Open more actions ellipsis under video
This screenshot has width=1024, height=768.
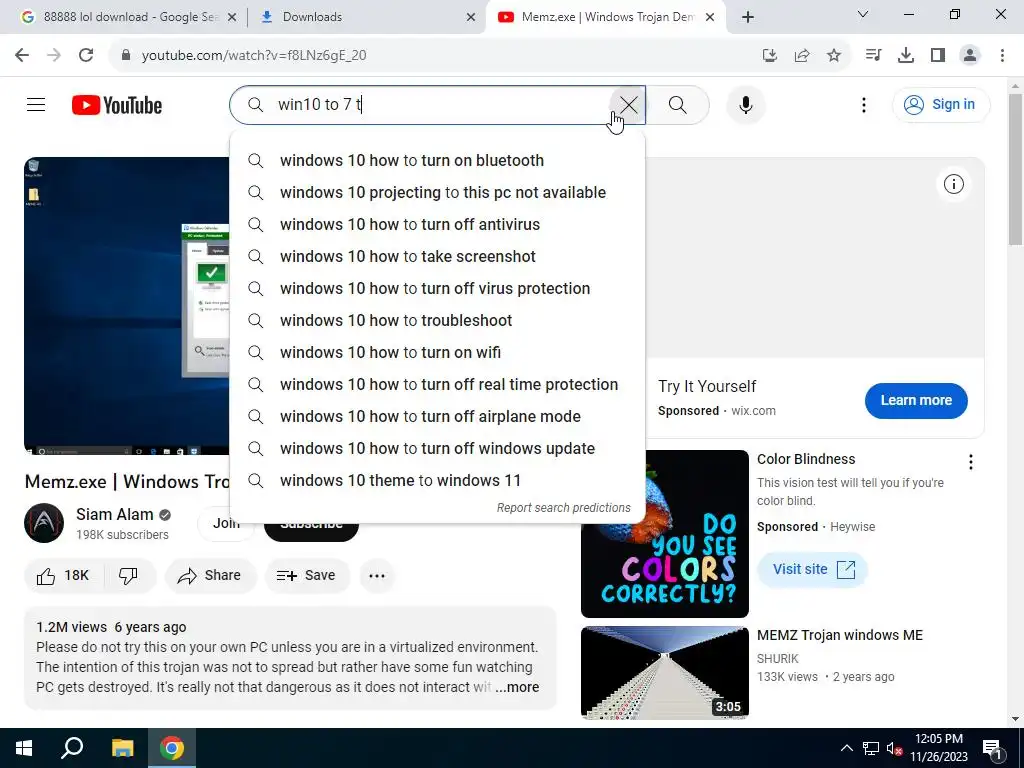[377, 575]
